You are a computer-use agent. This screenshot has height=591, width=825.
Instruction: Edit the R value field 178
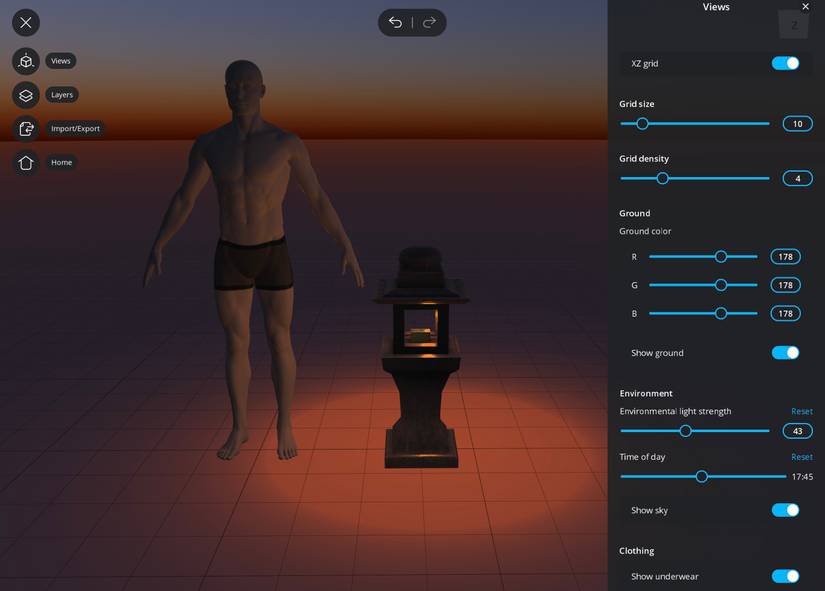(x=786, y=257)
